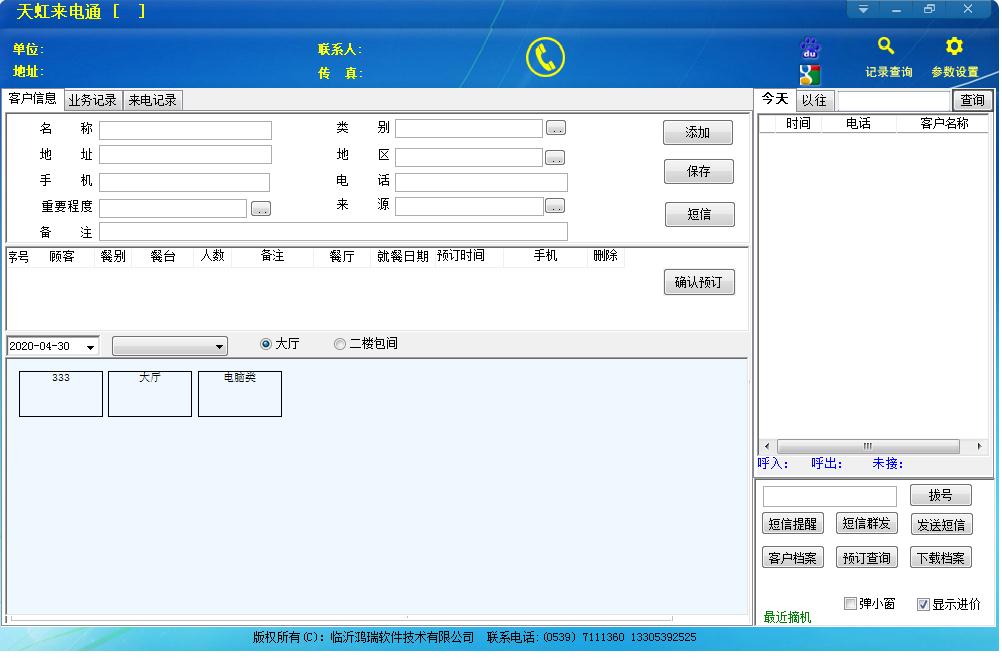Focus the search field beside 查询
The image size is (1002, 658).
tap(894, 100)
